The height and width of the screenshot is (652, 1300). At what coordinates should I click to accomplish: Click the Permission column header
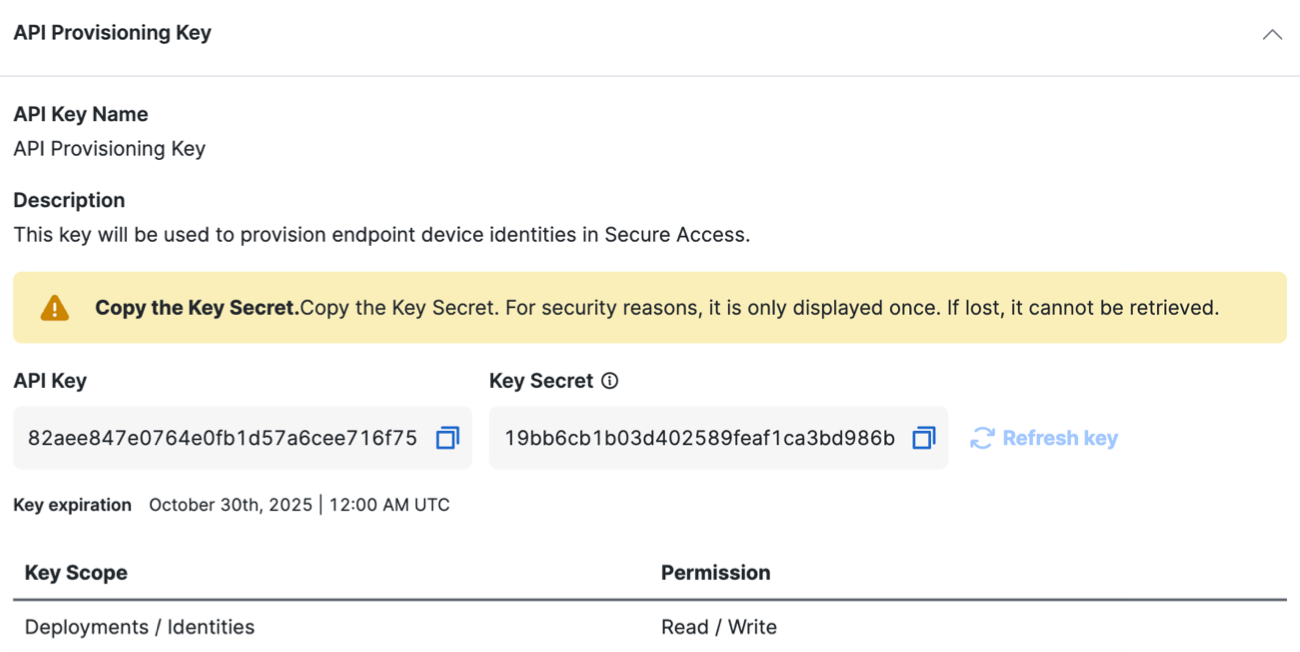716,573
